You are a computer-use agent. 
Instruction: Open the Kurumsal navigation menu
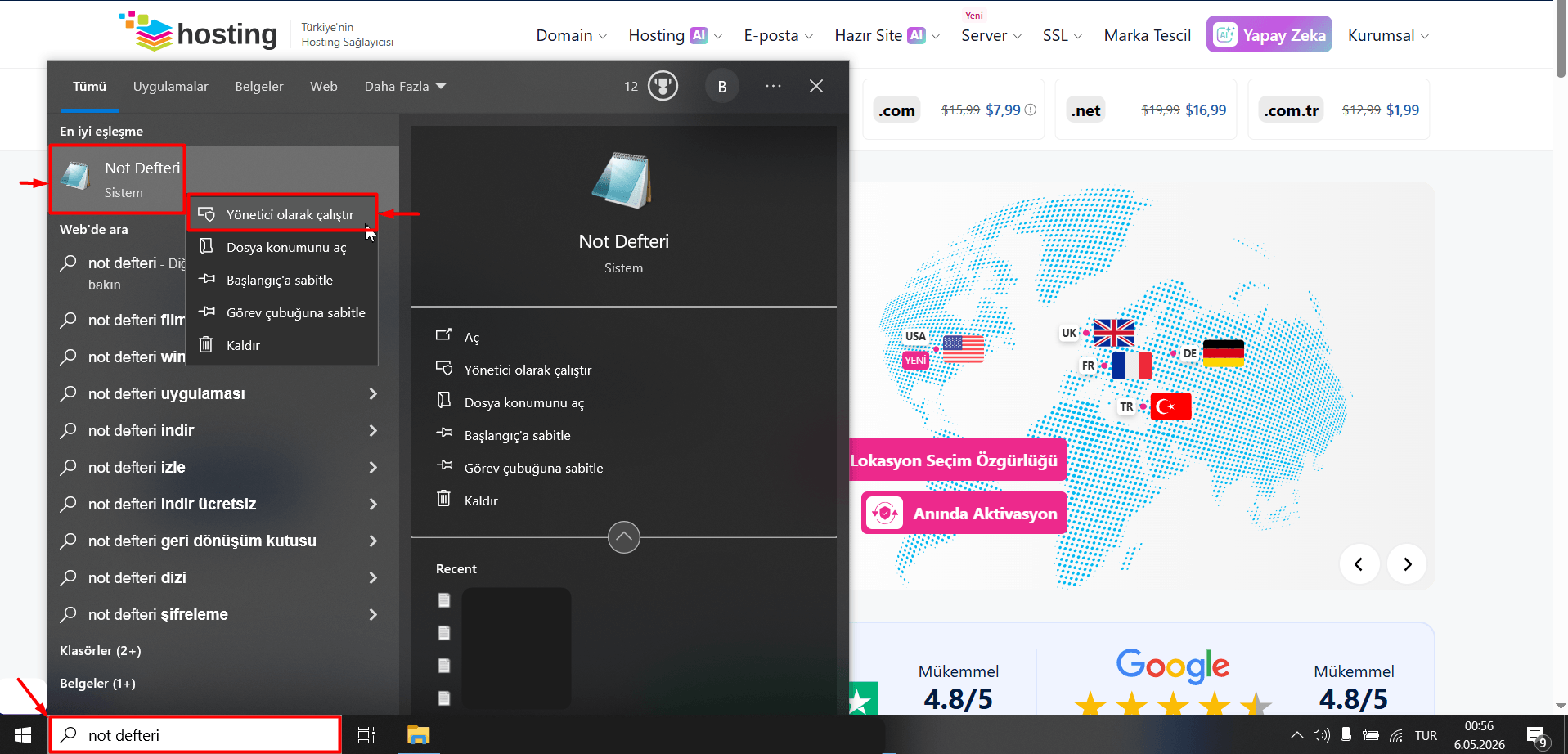tap(1388, 35)
